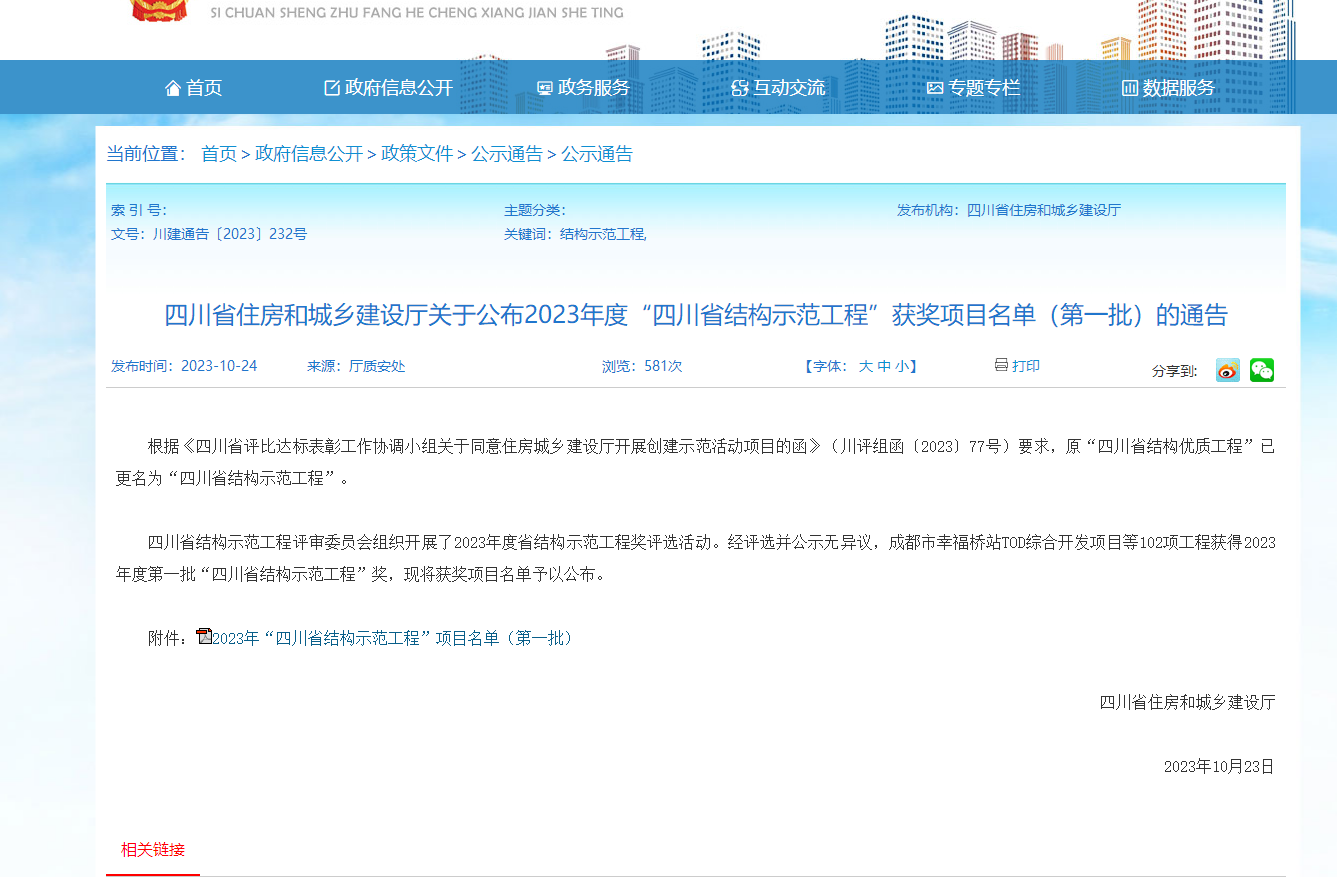The image size is (1337, 877).
Task: Open the 2023年四川省结构示范工程项目名单 attachment link
Action: (x=394, y=638)
